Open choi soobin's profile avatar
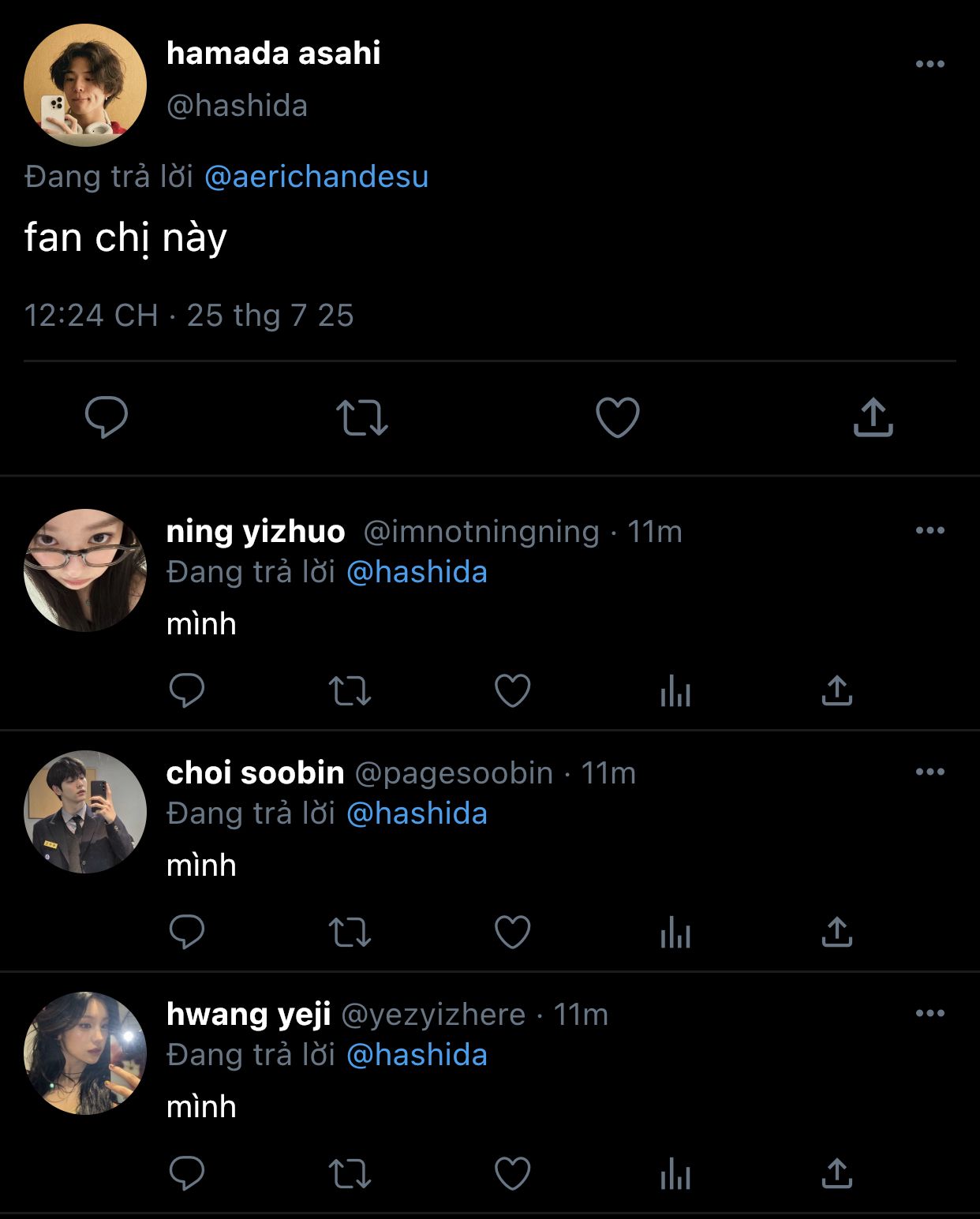This screenshot has height=1219, width=980. [x=85, y=812]
